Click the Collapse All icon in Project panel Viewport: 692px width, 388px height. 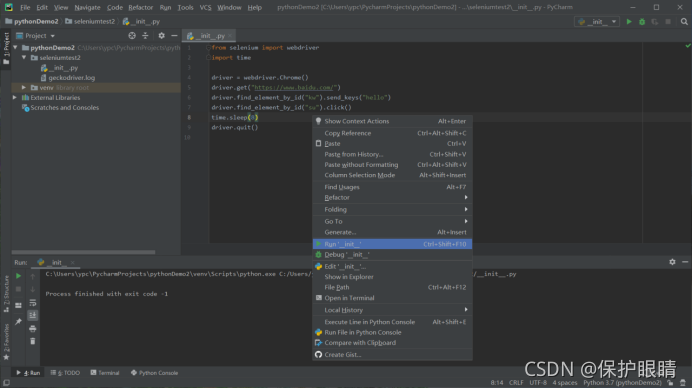click(x=145, y=36)
